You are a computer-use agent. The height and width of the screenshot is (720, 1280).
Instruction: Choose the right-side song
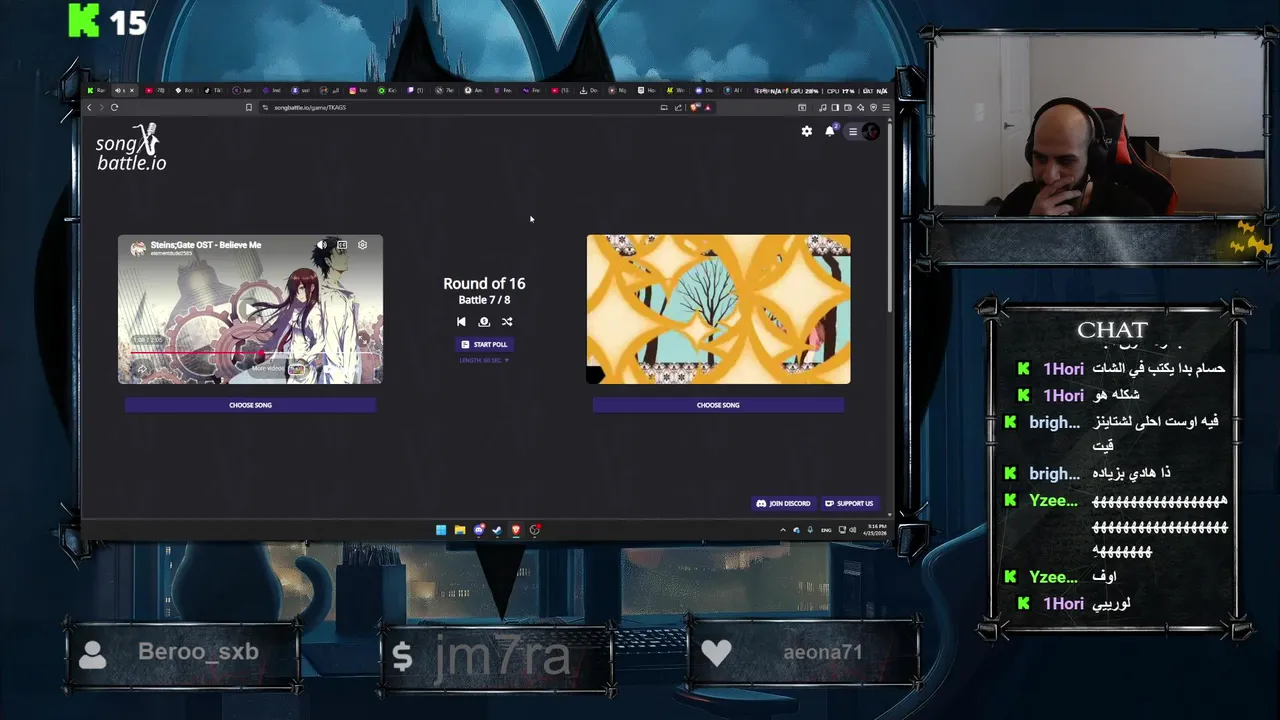click(718, 405)
